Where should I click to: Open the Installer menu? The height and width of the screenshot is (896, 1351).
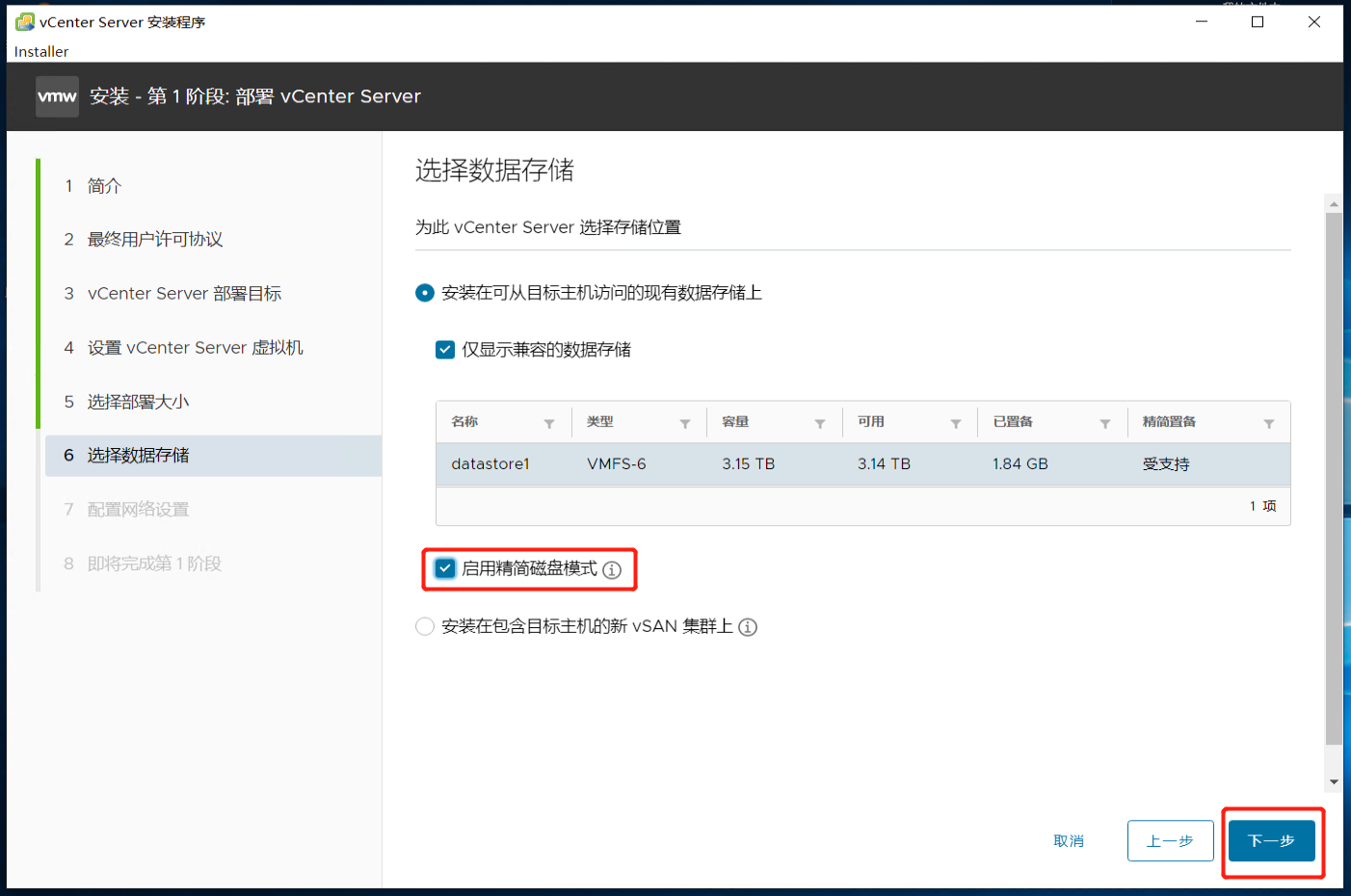coord(40,51)
